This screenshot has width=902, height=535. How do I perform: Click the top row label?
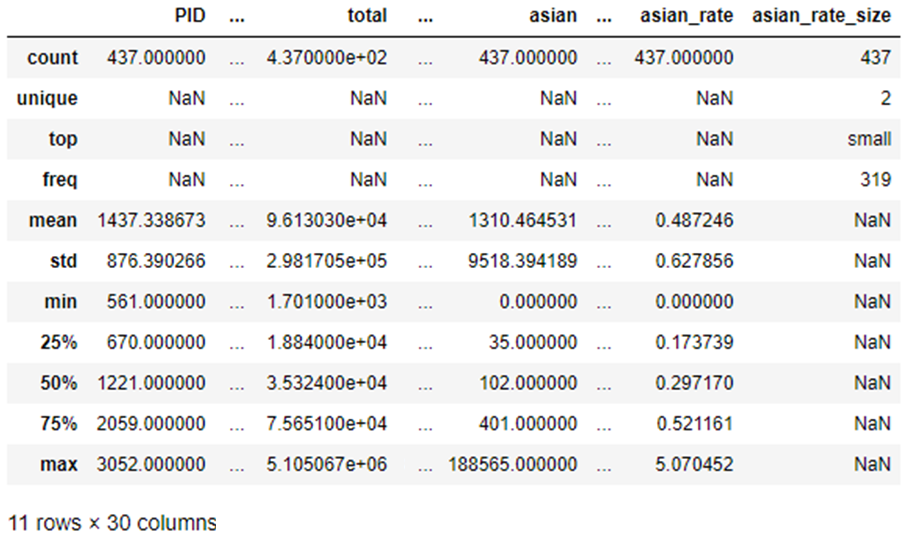pos(63,139)
